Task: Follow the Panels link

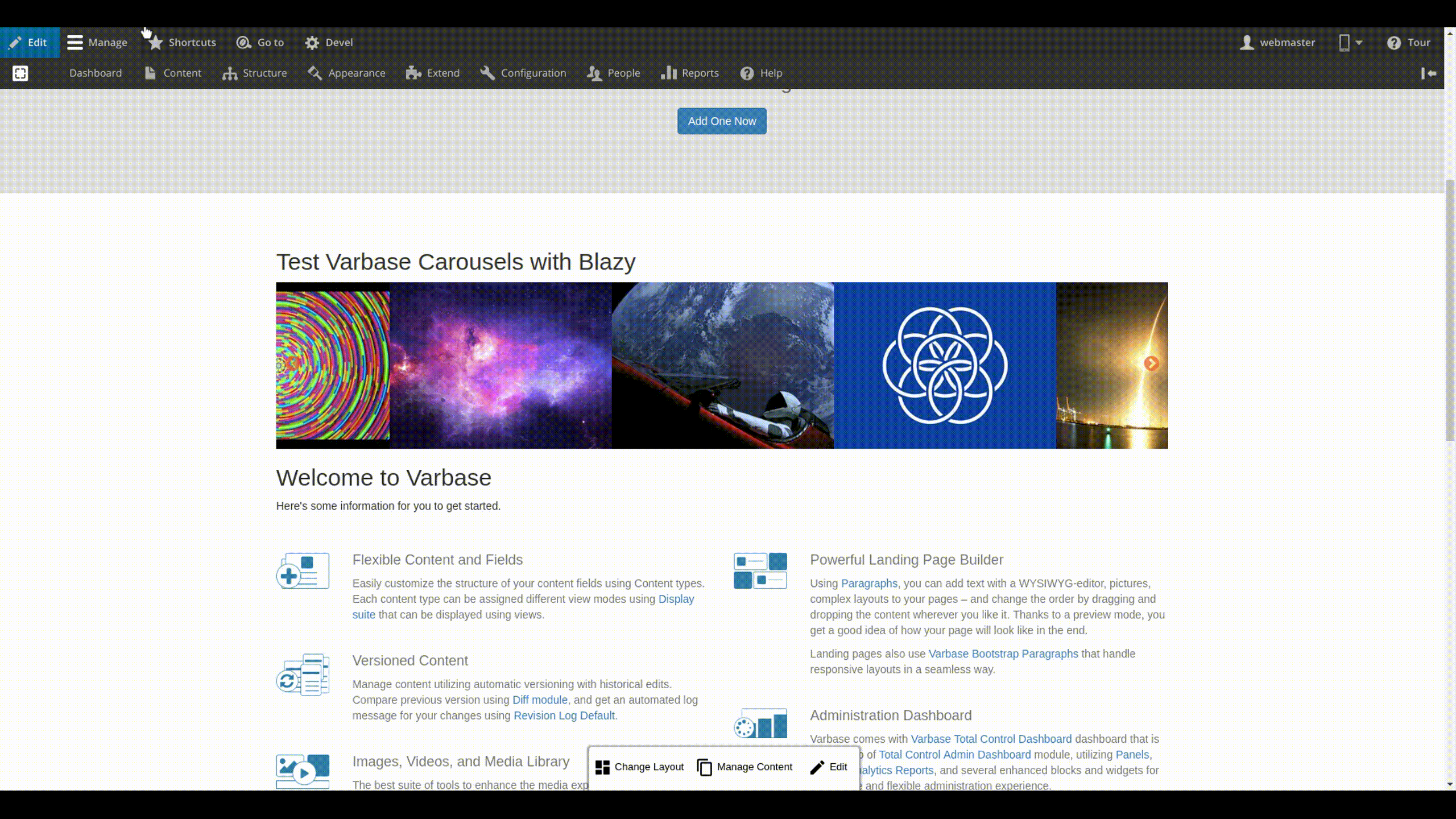Action: click(x=1132, y=755)
